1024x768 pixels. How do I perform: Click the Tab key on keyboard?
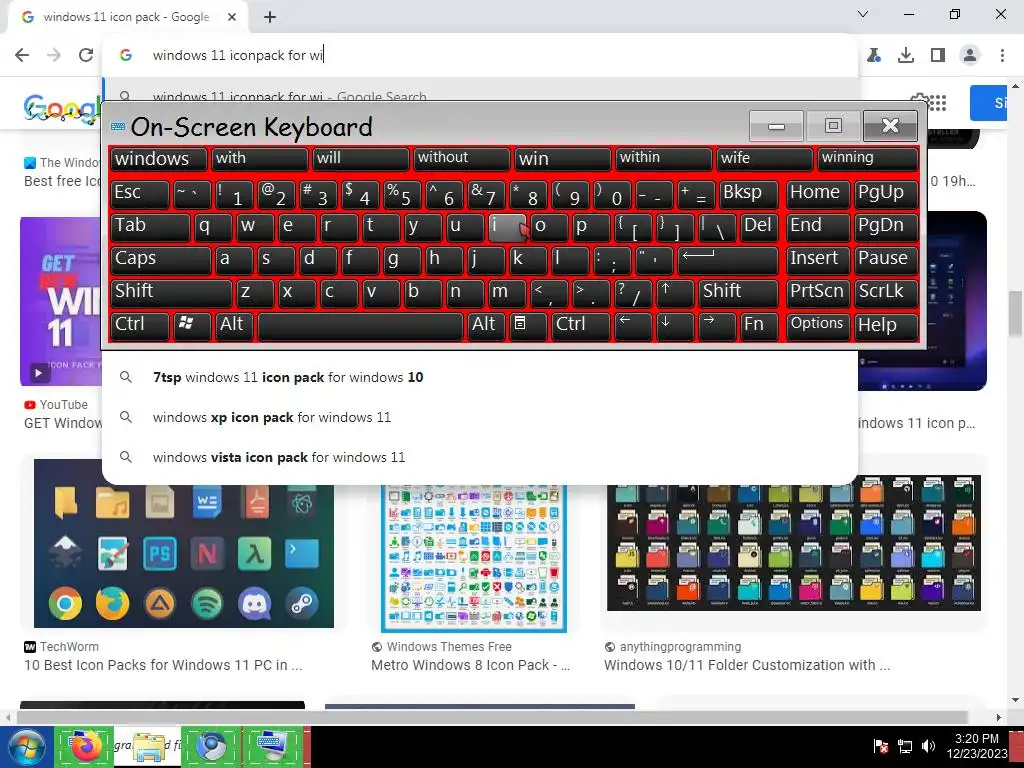click(x=150, y=227)
